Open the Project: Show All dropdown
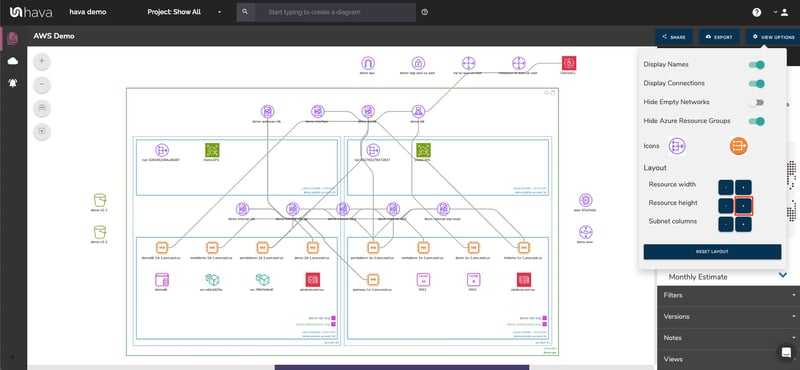 point(185,12)
